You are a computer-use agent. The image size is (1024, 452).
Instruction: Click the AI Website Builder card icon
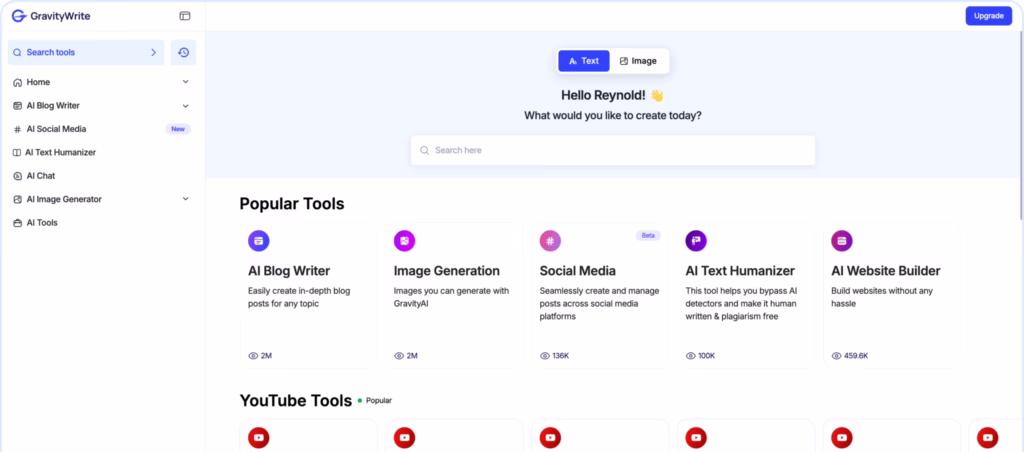point(842,241)
